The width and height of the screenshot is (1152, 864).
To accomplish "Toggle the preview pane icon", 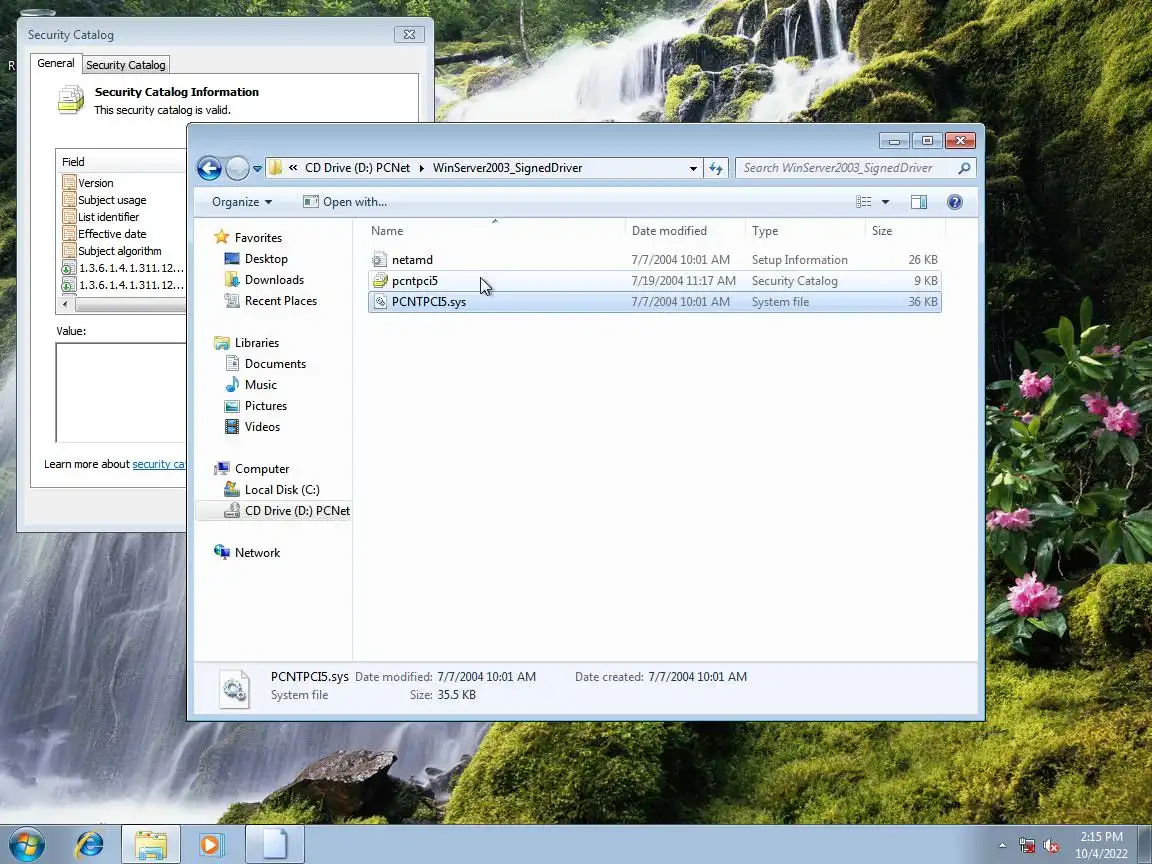I will 918,202.
